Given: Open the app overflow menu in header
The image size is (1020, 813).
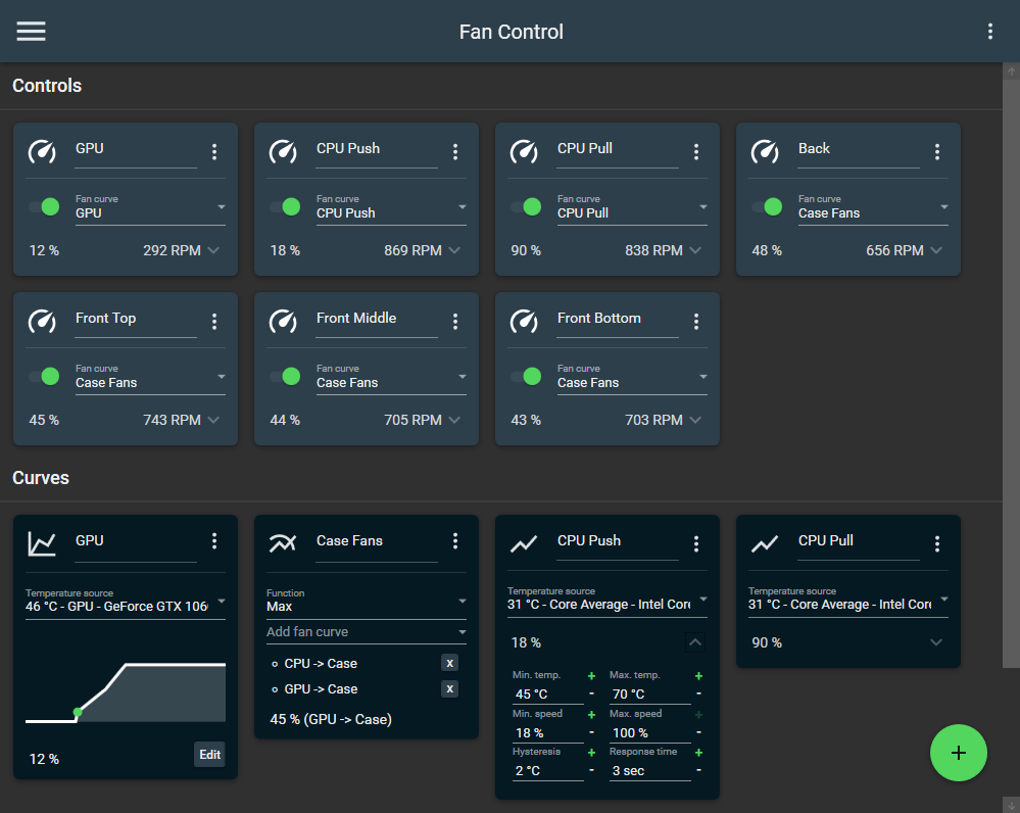Looking at the screenshot, I should point(990,31).
